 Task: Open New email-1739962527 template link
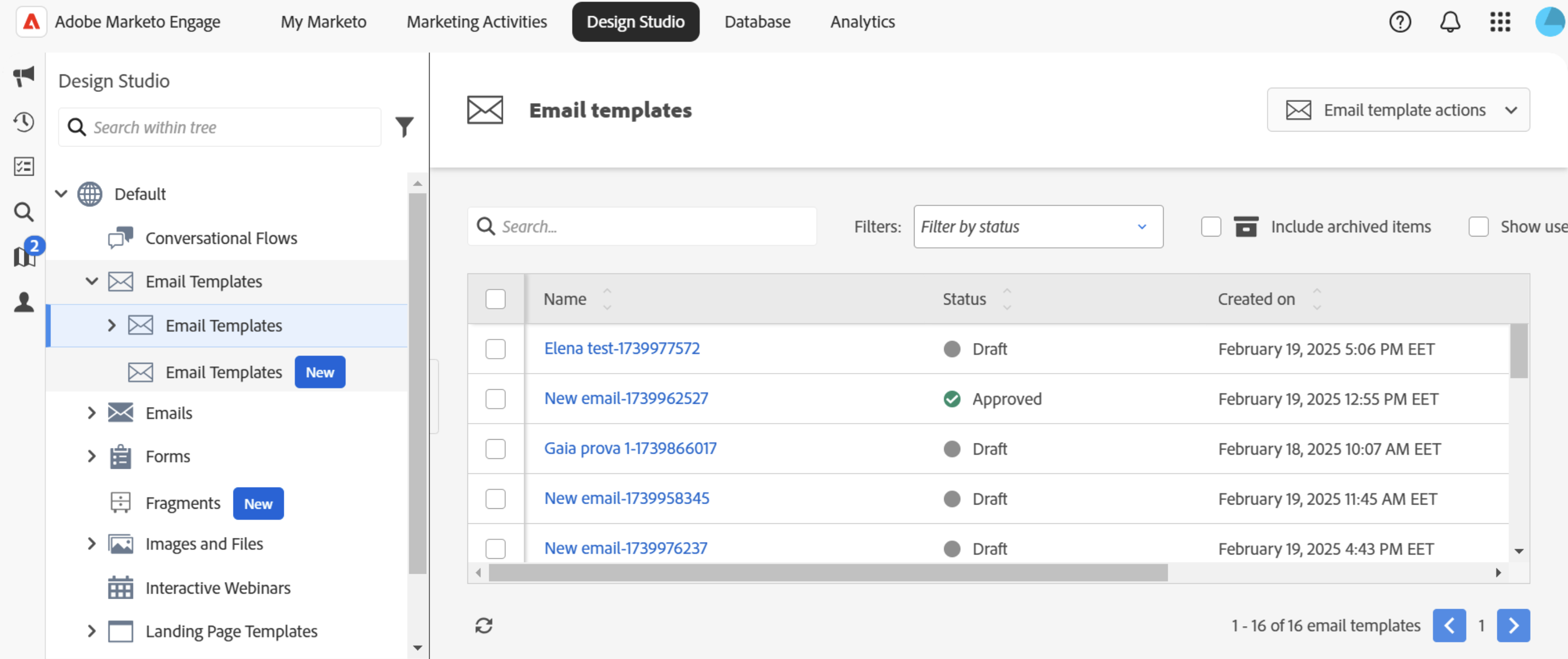pos(626,398)
